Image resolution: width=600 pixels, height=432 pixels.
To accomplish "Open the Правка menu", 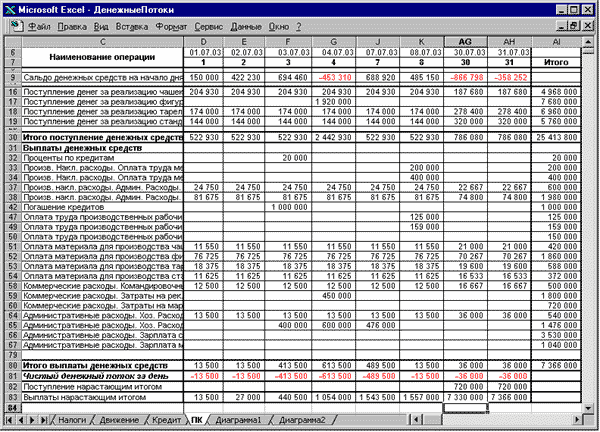I will (72, 26).
